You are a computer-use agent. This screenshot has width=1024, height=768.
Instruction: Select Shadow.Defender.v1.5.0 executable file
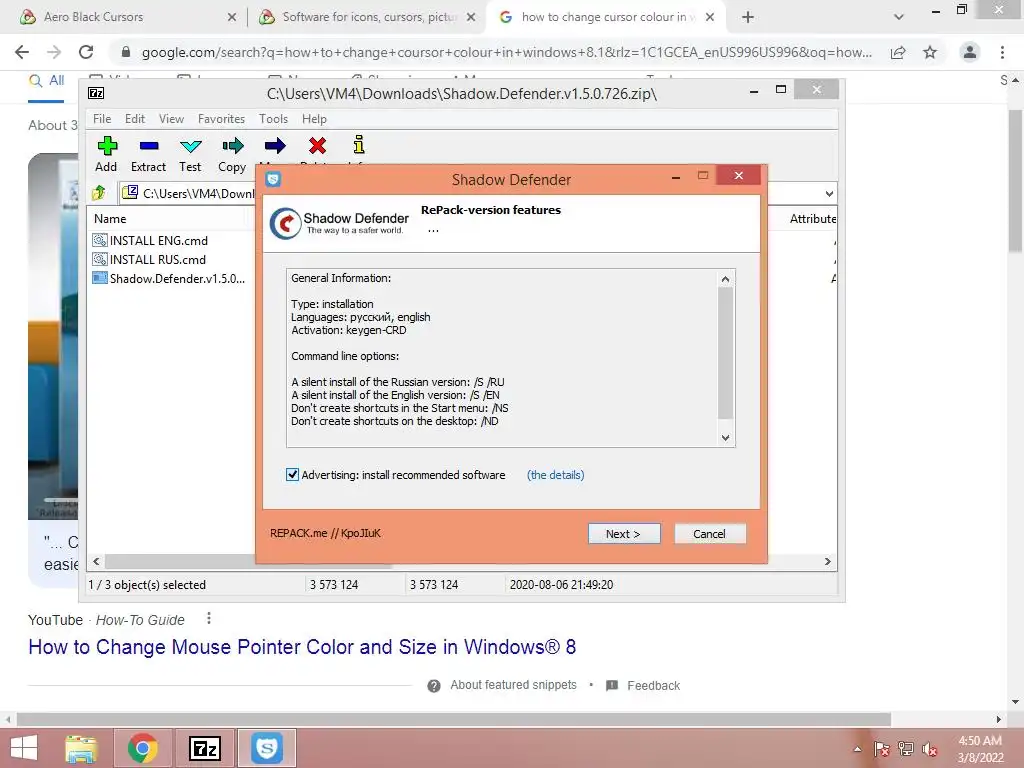pyautogui.click(x=168, y=278)
